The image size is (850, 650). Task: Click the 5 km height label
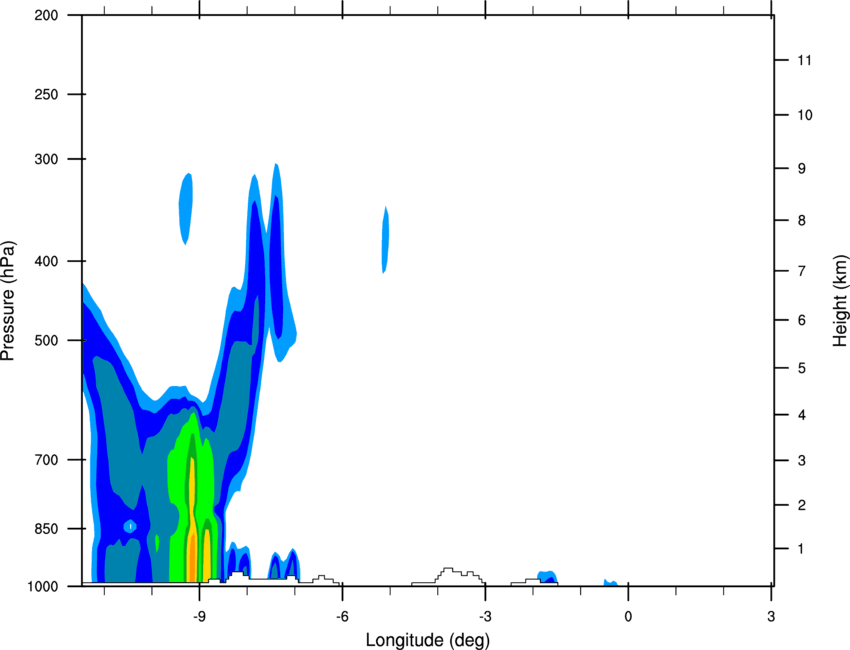pos(801,368)
